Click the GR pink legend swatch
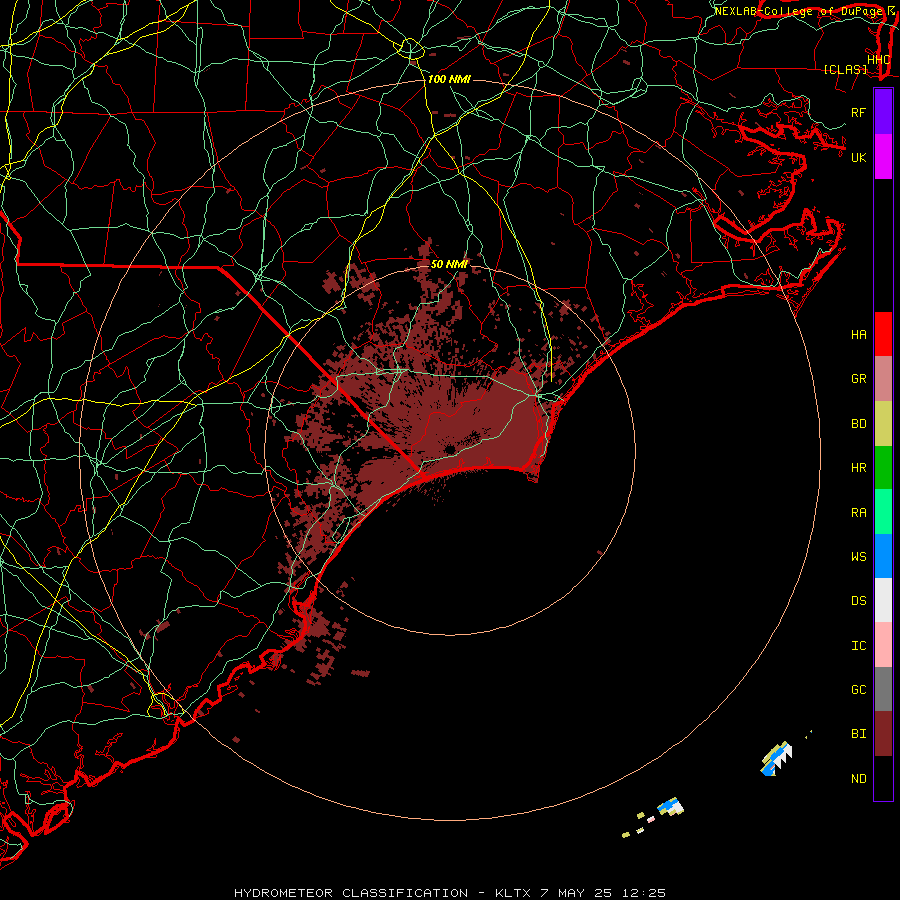The height and width of the screenshot is (900, 900). point(883,379)
